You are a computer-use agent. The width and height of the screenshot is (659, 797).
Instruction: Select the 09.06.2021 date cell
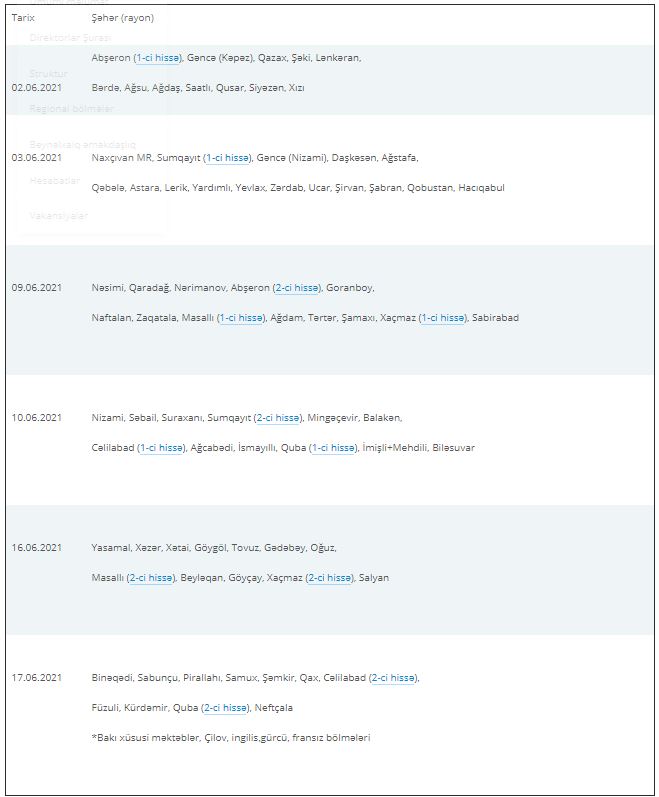click(x=37, y=288)
